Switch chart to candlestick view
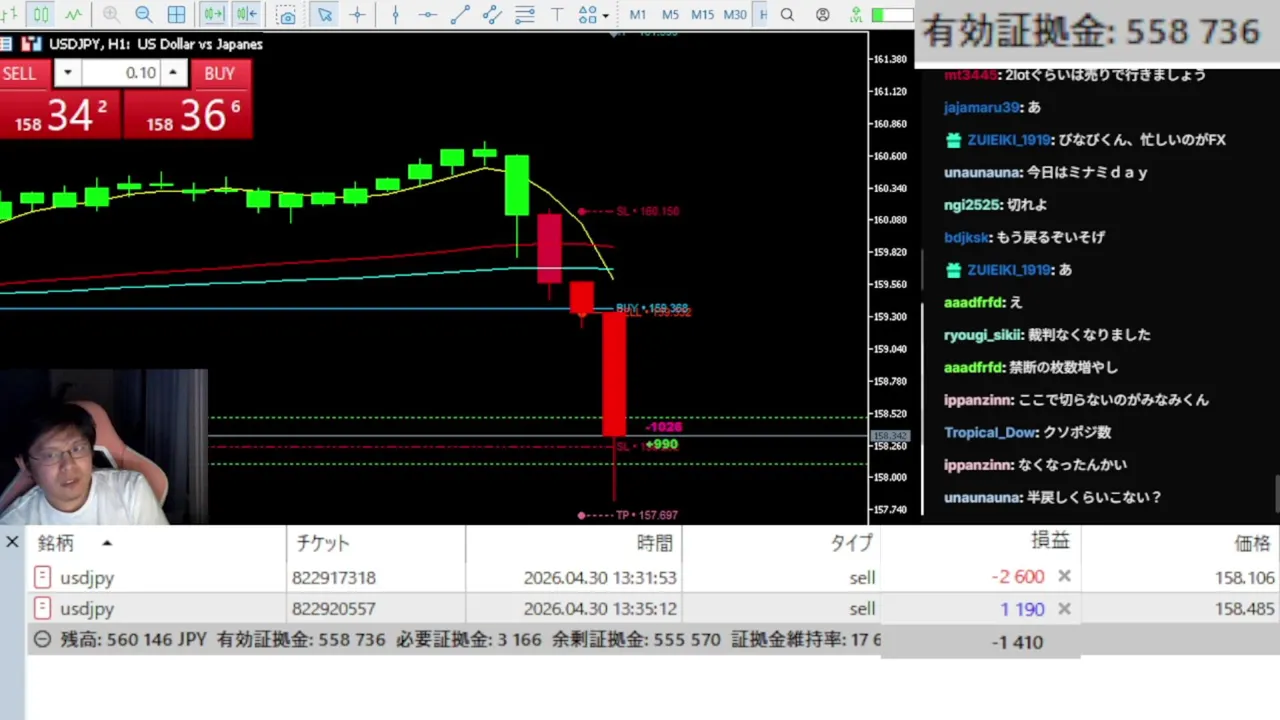Screen dimensions: 1280x720 pyautogui.click(x=40, y=15)
